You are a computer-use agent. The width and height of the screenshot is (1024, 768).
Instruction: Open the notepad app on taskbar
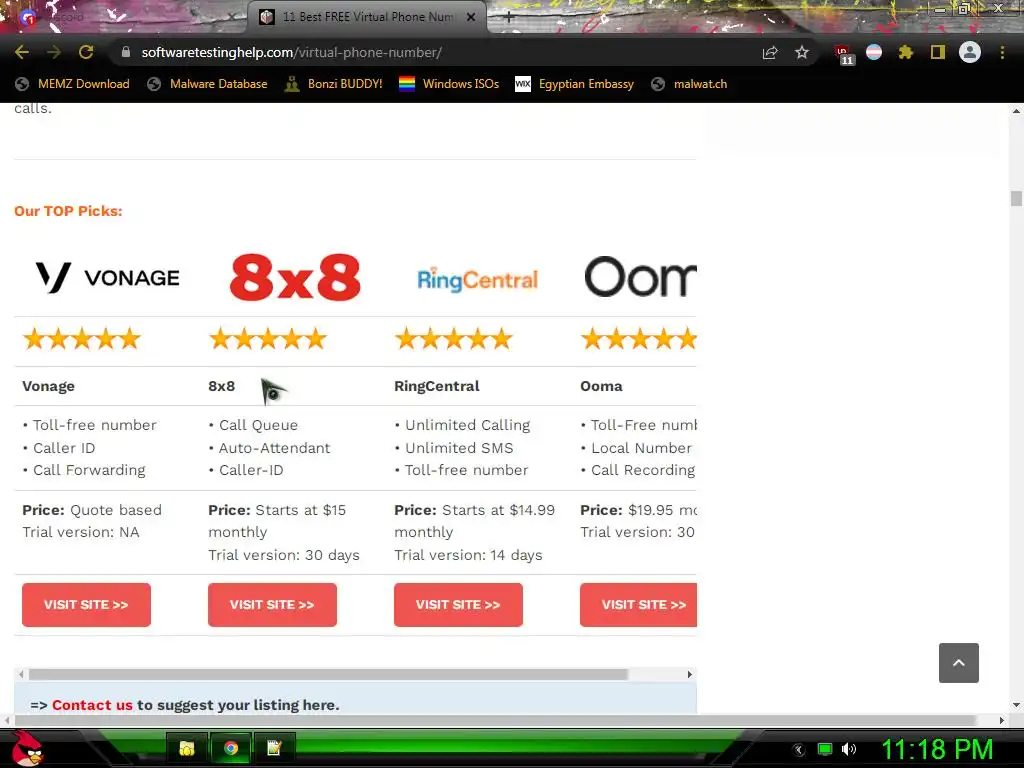[274, 748]
